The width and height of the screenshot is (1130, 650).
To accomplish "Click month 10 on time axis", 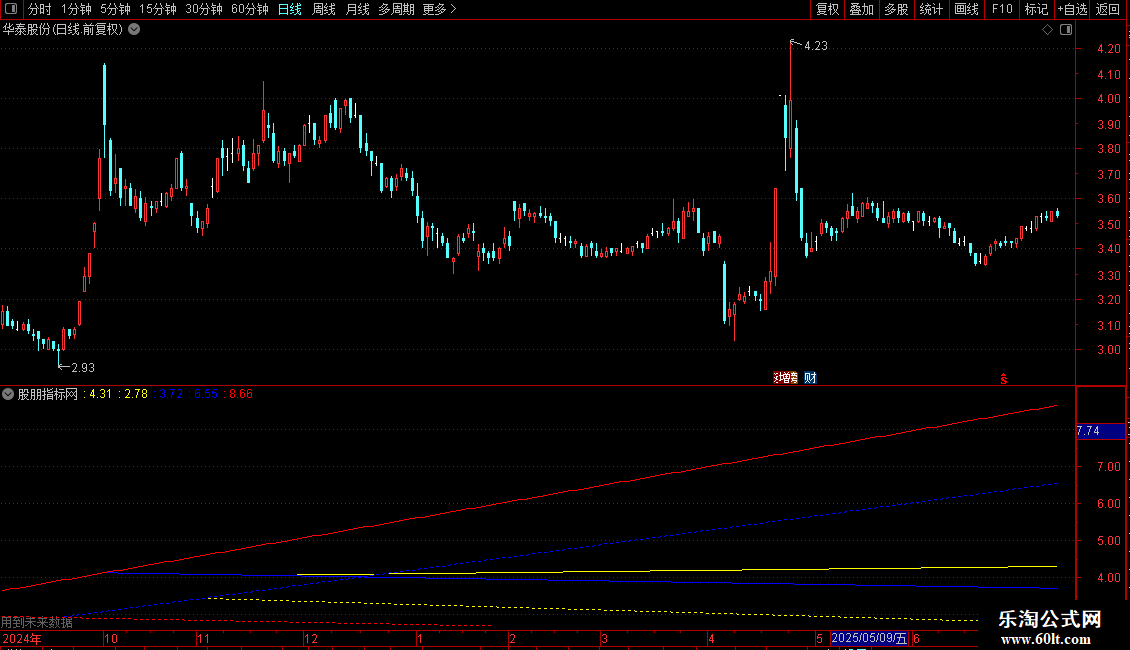I will point(111,638).
